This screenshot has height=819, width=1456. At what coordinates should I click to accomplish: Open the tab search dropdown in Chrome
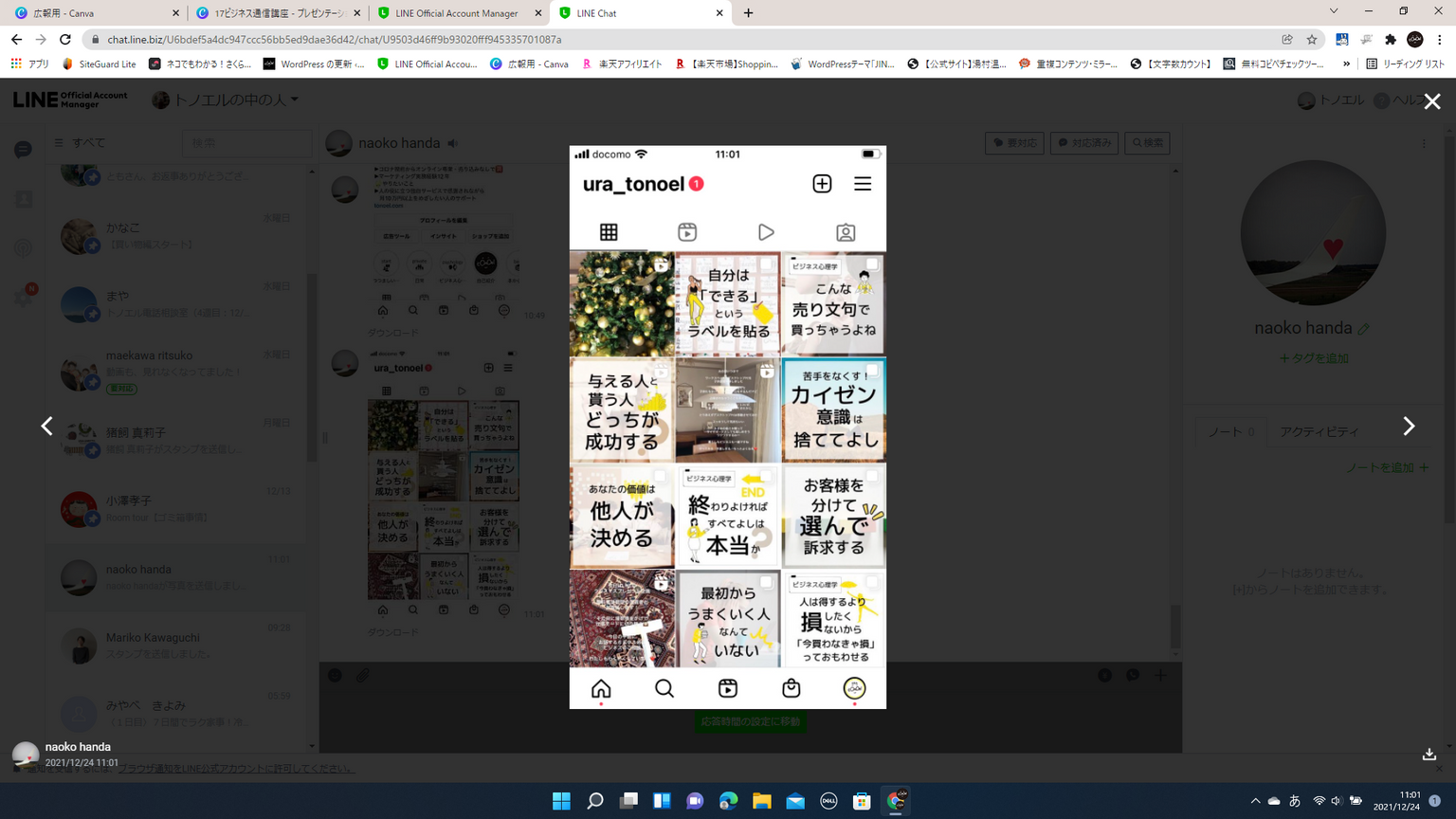(1333, 12)
